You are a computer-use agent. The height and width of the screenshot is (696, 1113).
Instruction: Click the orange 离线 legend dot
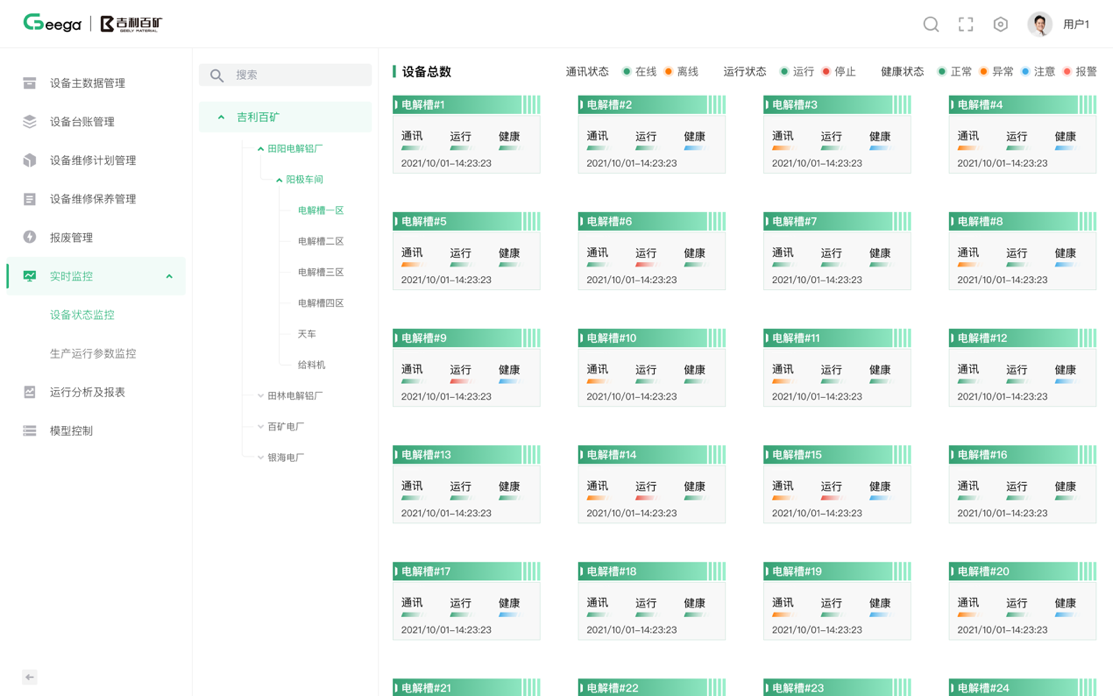point(668,72)
